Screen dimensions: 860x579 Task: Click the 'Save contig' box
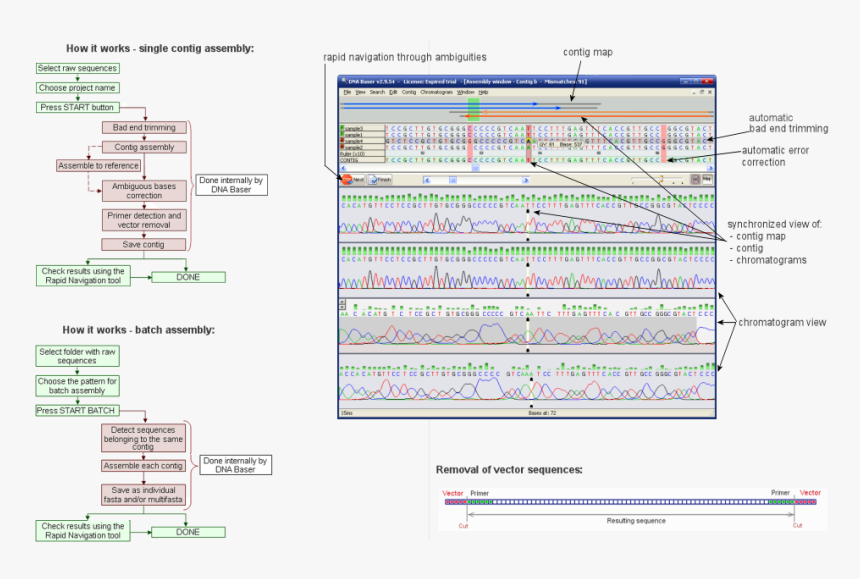(144, 245)
